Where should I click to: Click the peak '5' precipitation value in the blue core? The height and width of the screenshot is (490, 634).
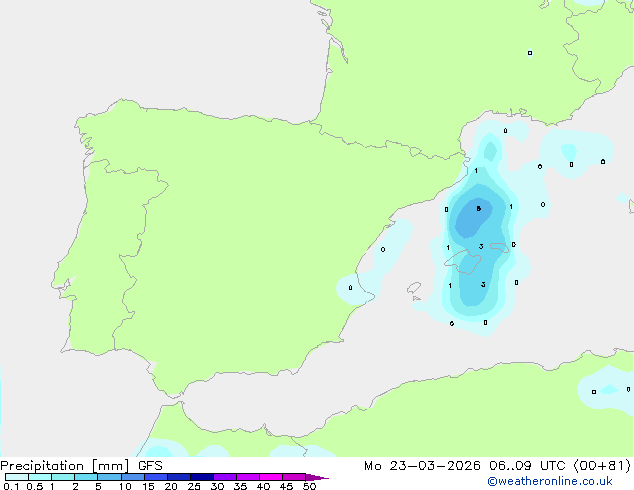point(479,209)
